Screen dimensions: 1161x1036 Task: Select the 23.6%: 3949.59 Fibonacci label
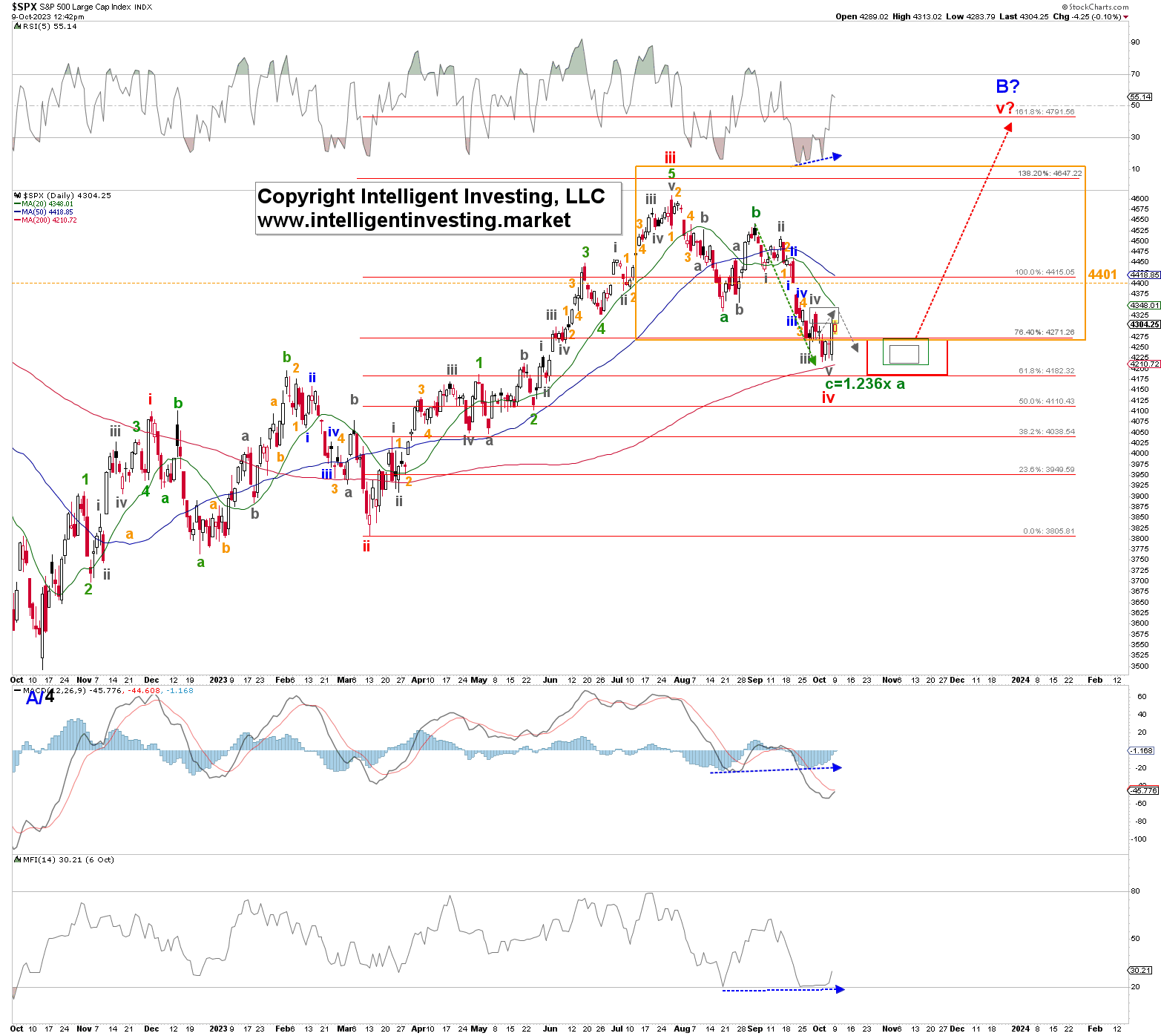point(1047,469)
